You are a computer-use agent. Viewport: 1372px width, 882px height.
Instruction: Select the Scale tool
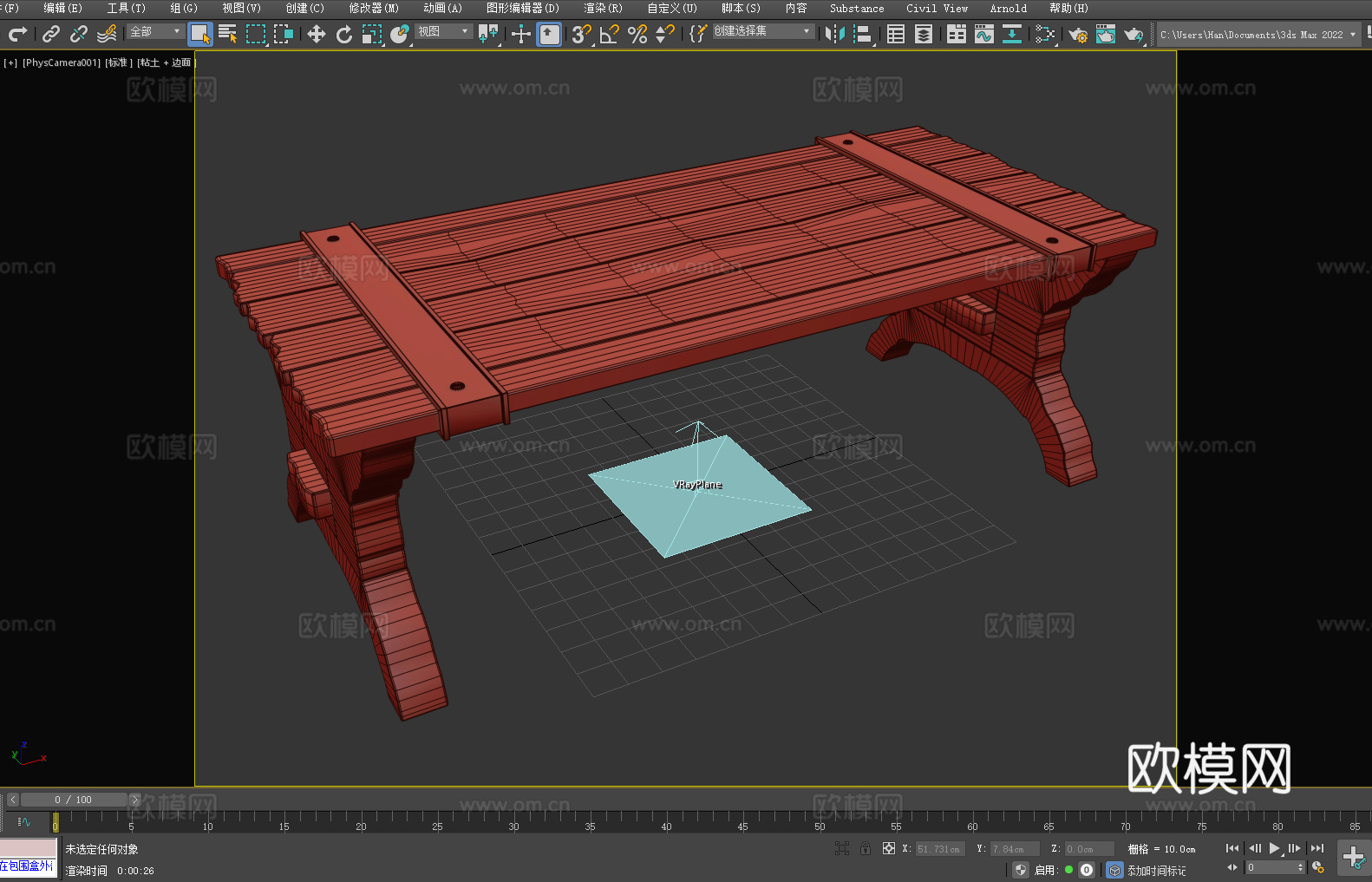[372, 34]
